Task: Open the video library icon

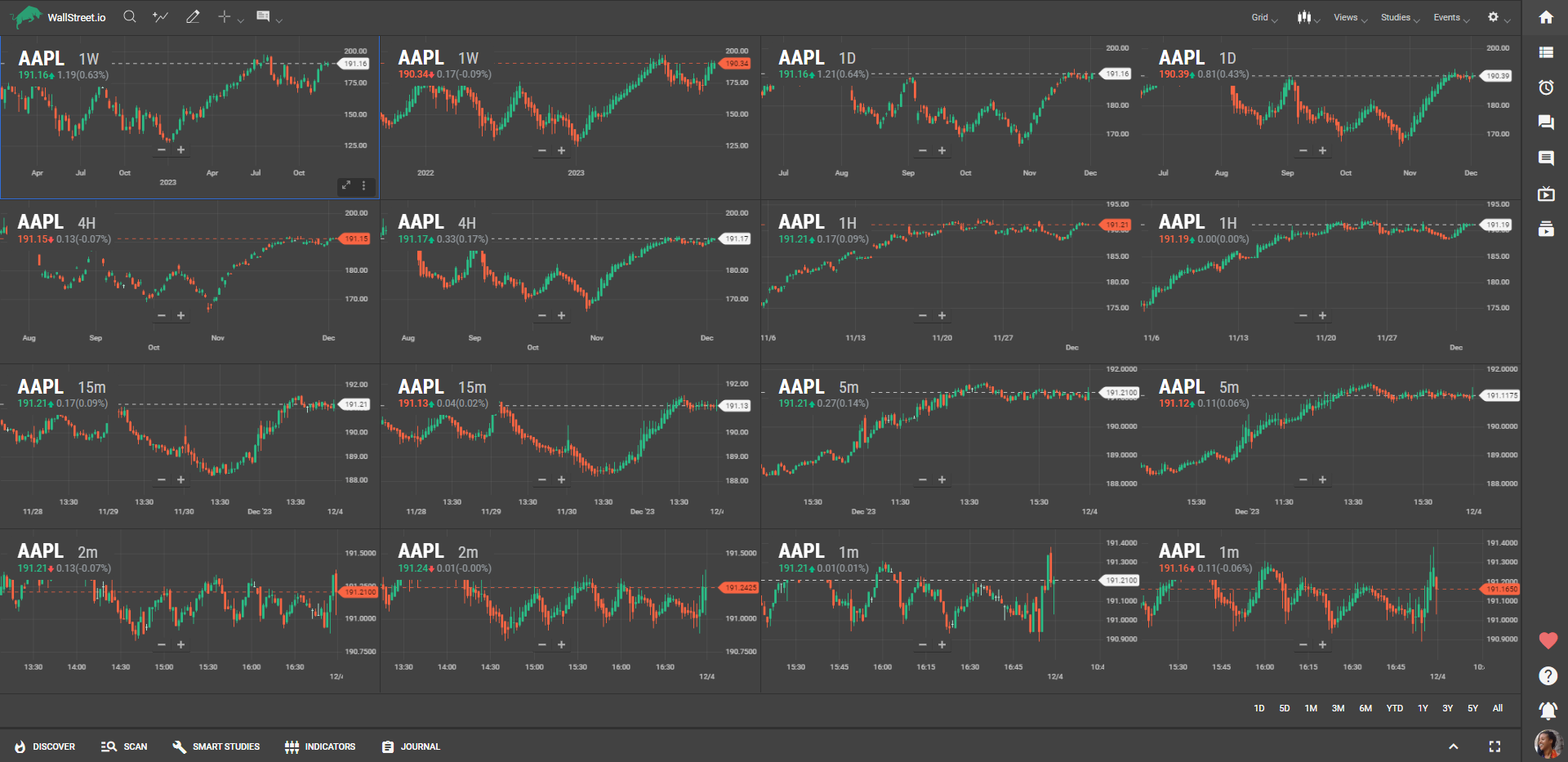Action: (1546, 229)
